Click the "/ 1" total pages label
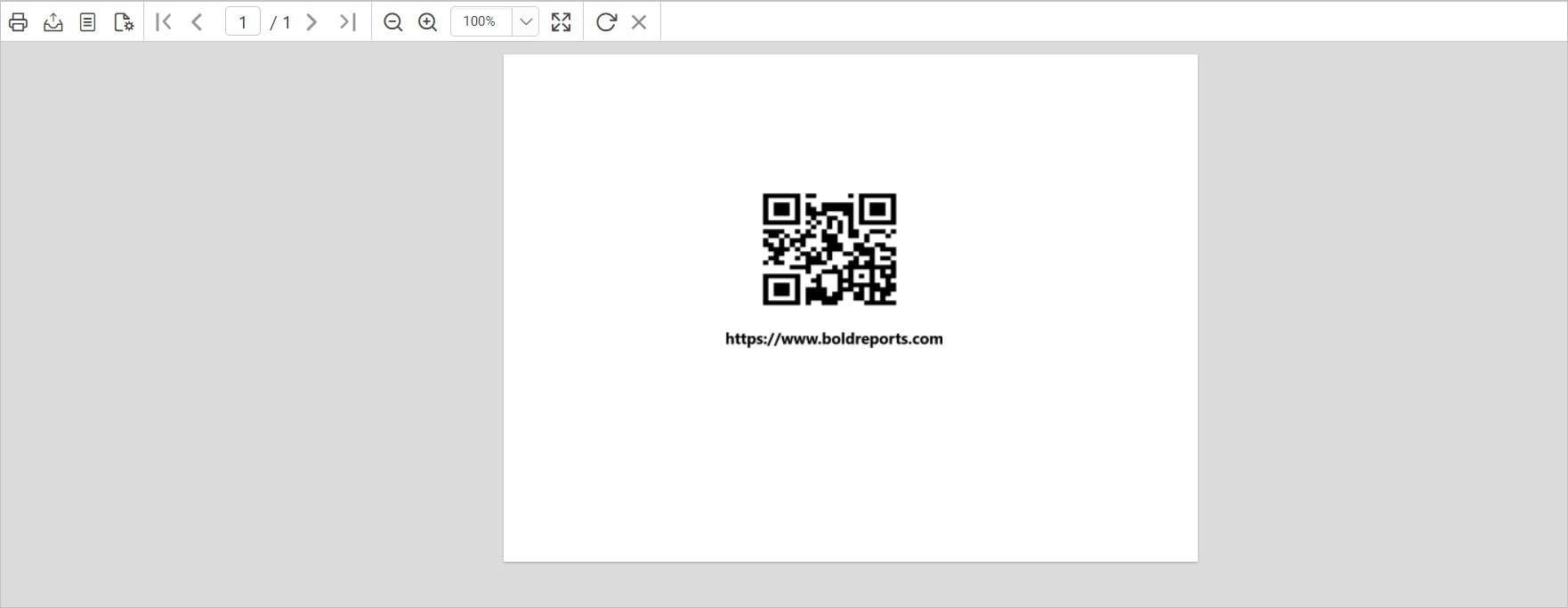This screenshot has width=1568, height=608. click(x=280, y=22)
